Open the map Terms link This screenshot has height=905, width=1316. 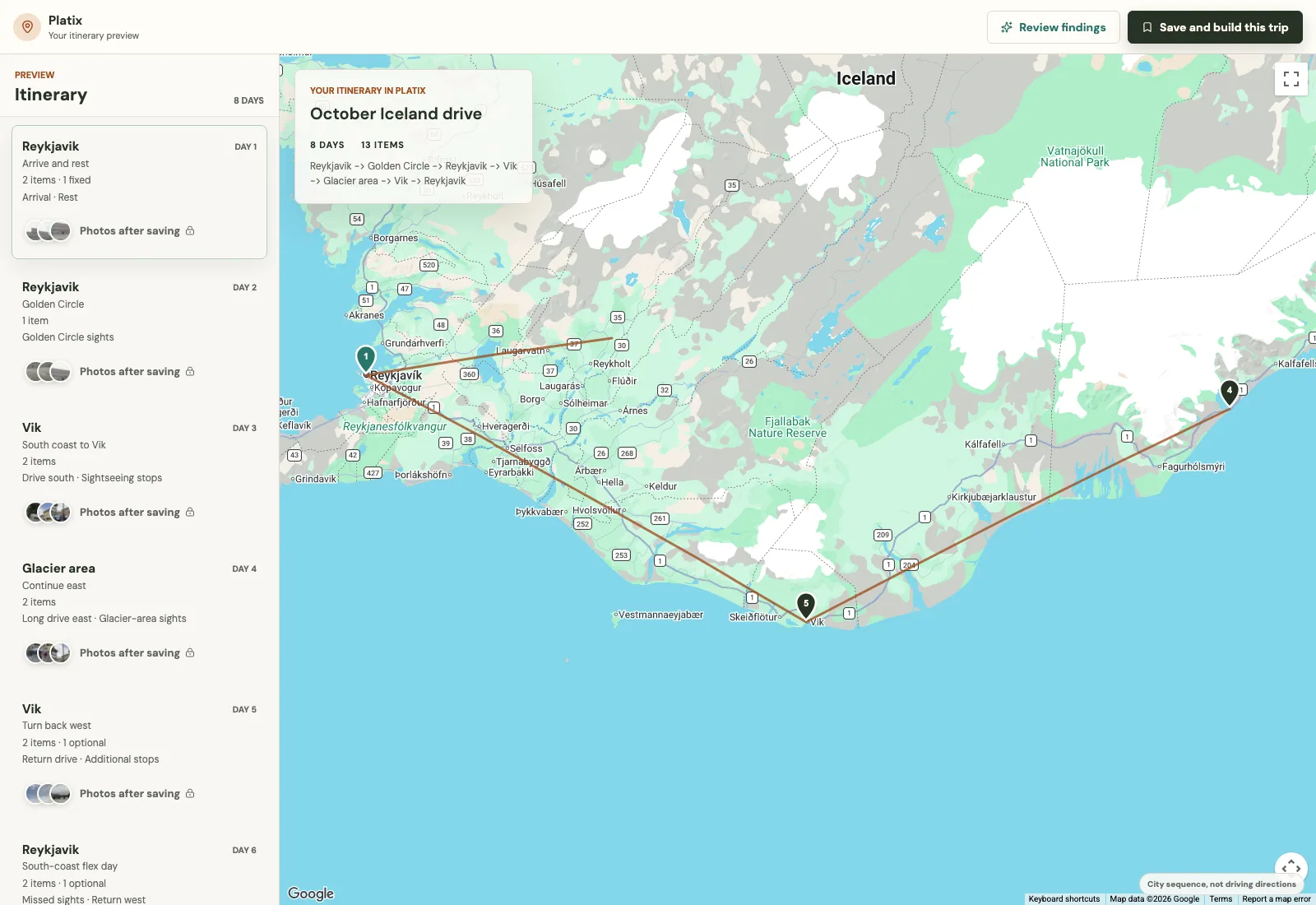click(x=1221, y=898)
